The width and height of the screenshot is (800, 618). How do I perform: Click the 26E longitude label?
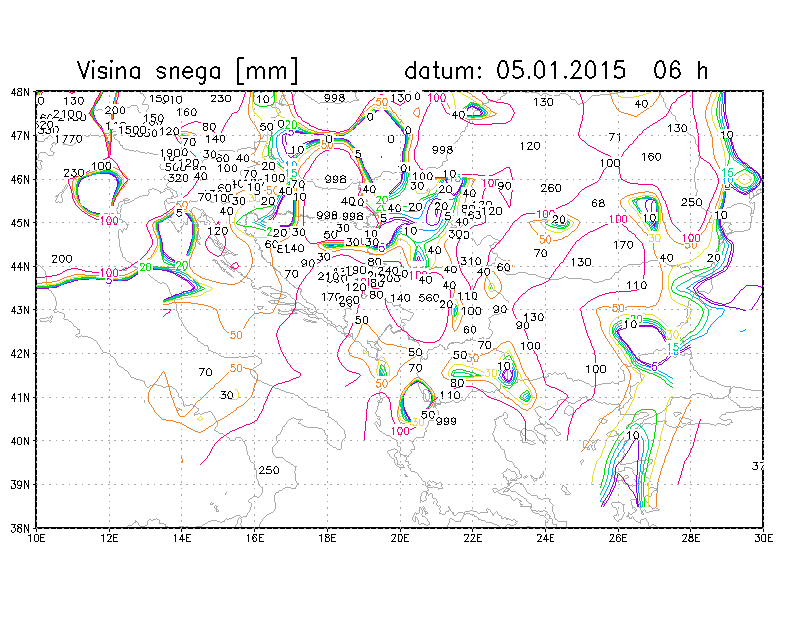click(618, 538)
